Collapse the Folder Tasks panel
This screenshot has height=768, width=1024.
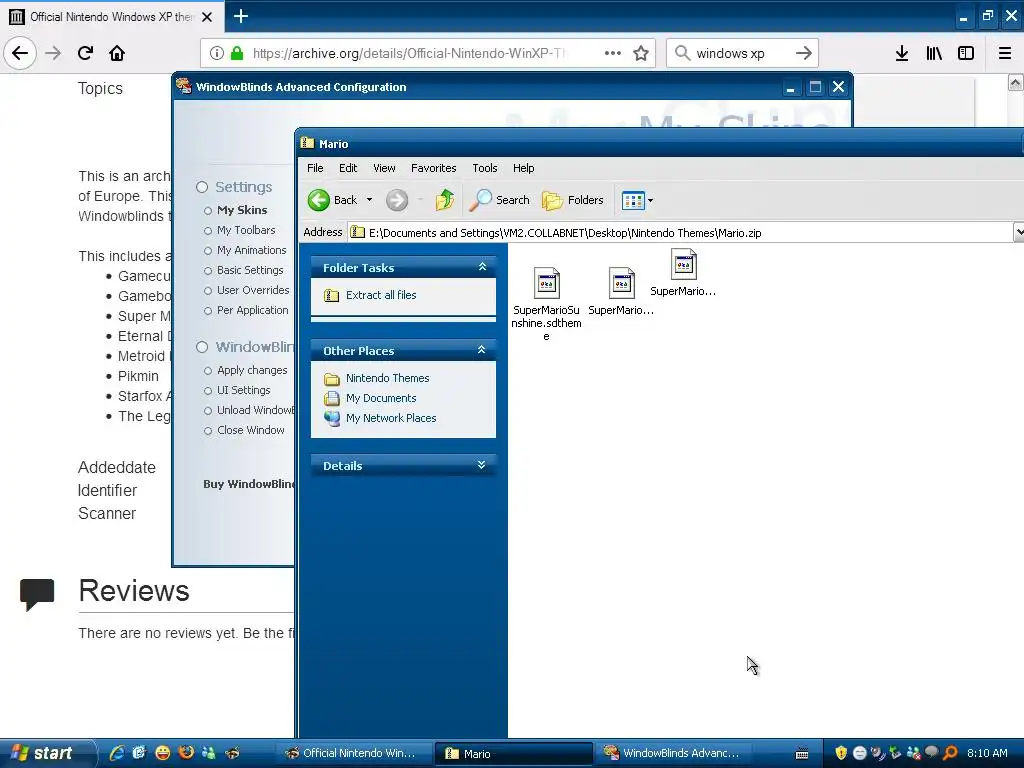(x=482, y=267)
